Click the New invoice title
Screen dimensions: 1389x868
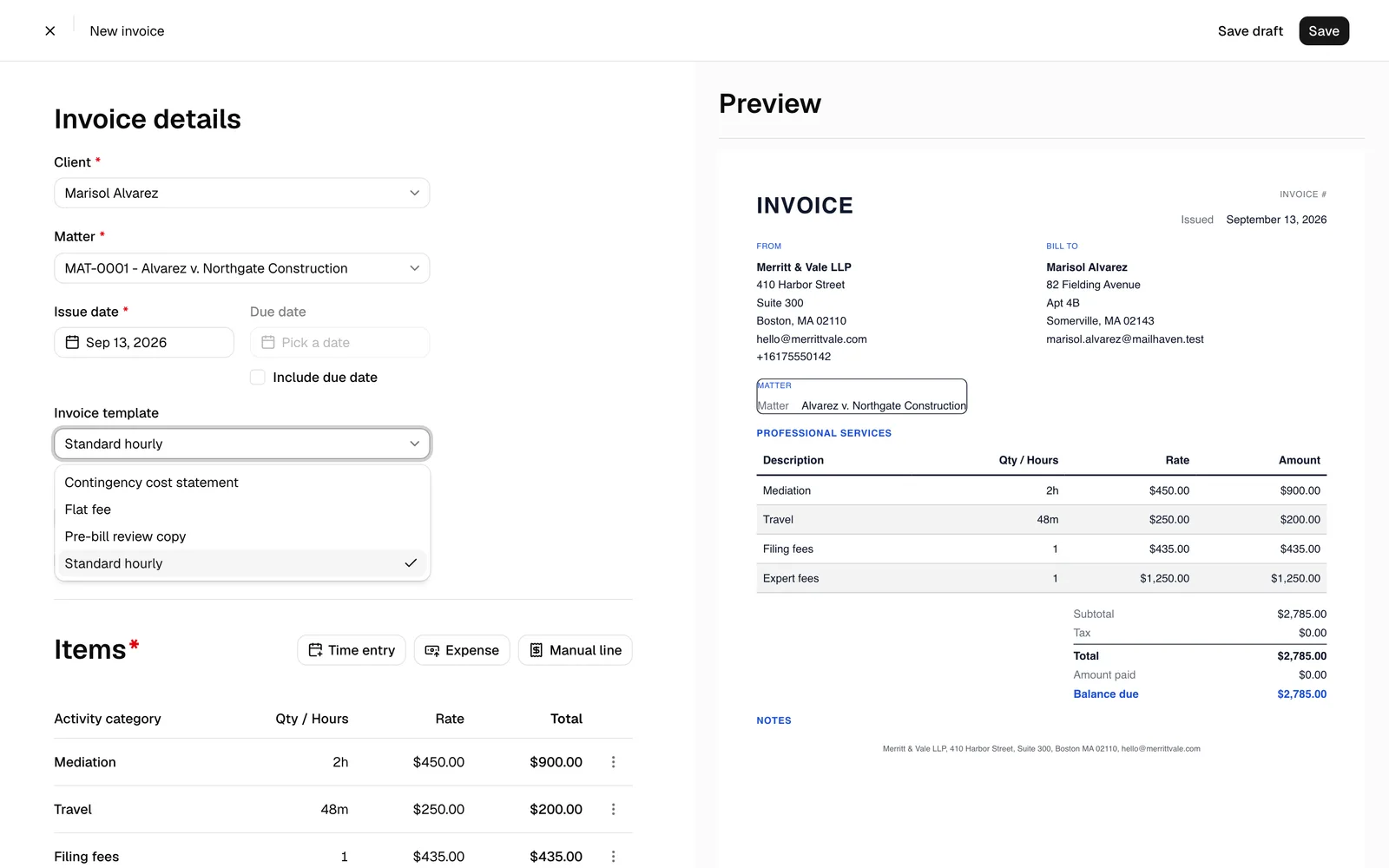click(127, 31)
